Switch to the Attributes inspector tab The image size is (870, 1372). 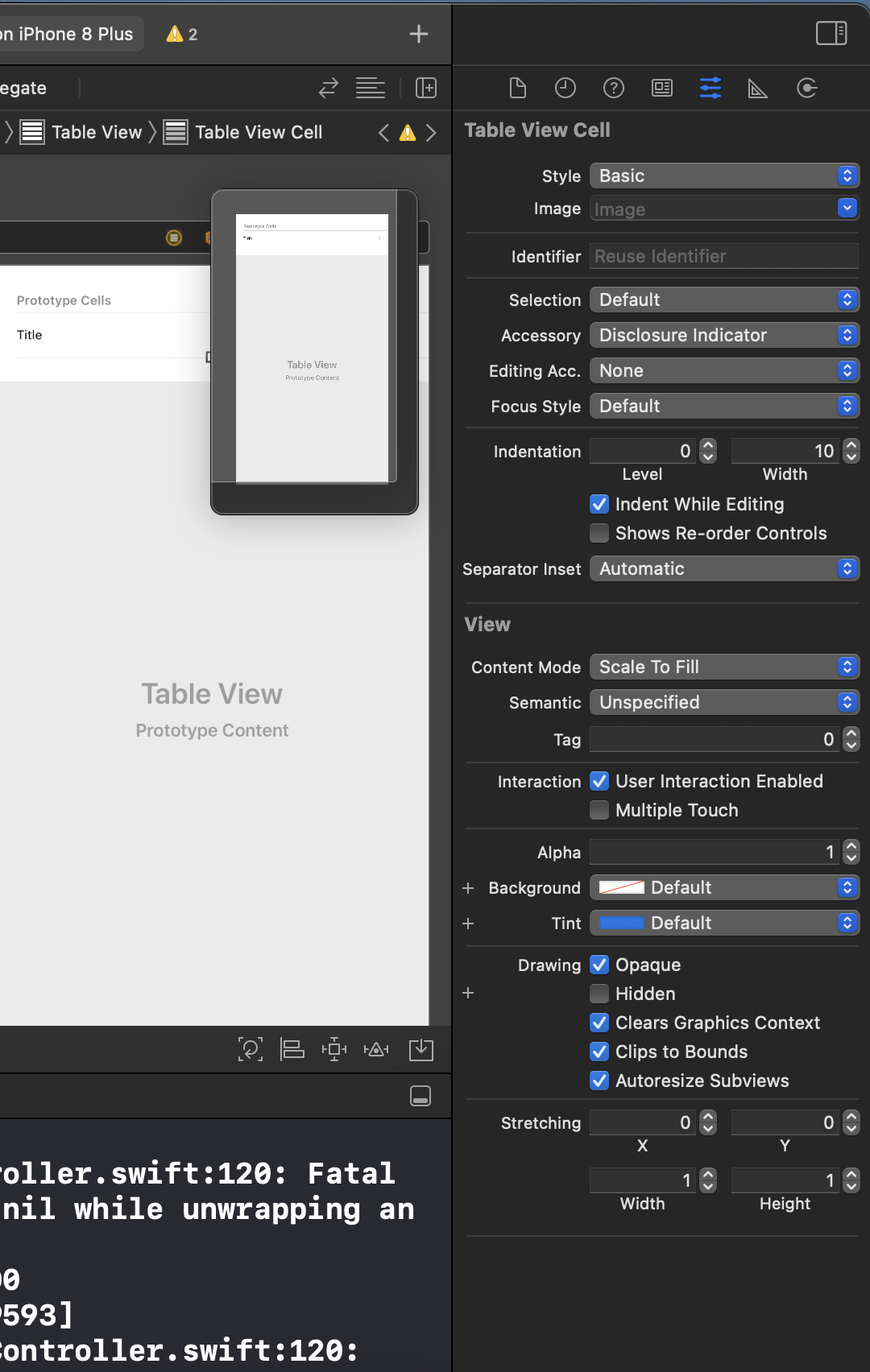click(x=710, y=88)
